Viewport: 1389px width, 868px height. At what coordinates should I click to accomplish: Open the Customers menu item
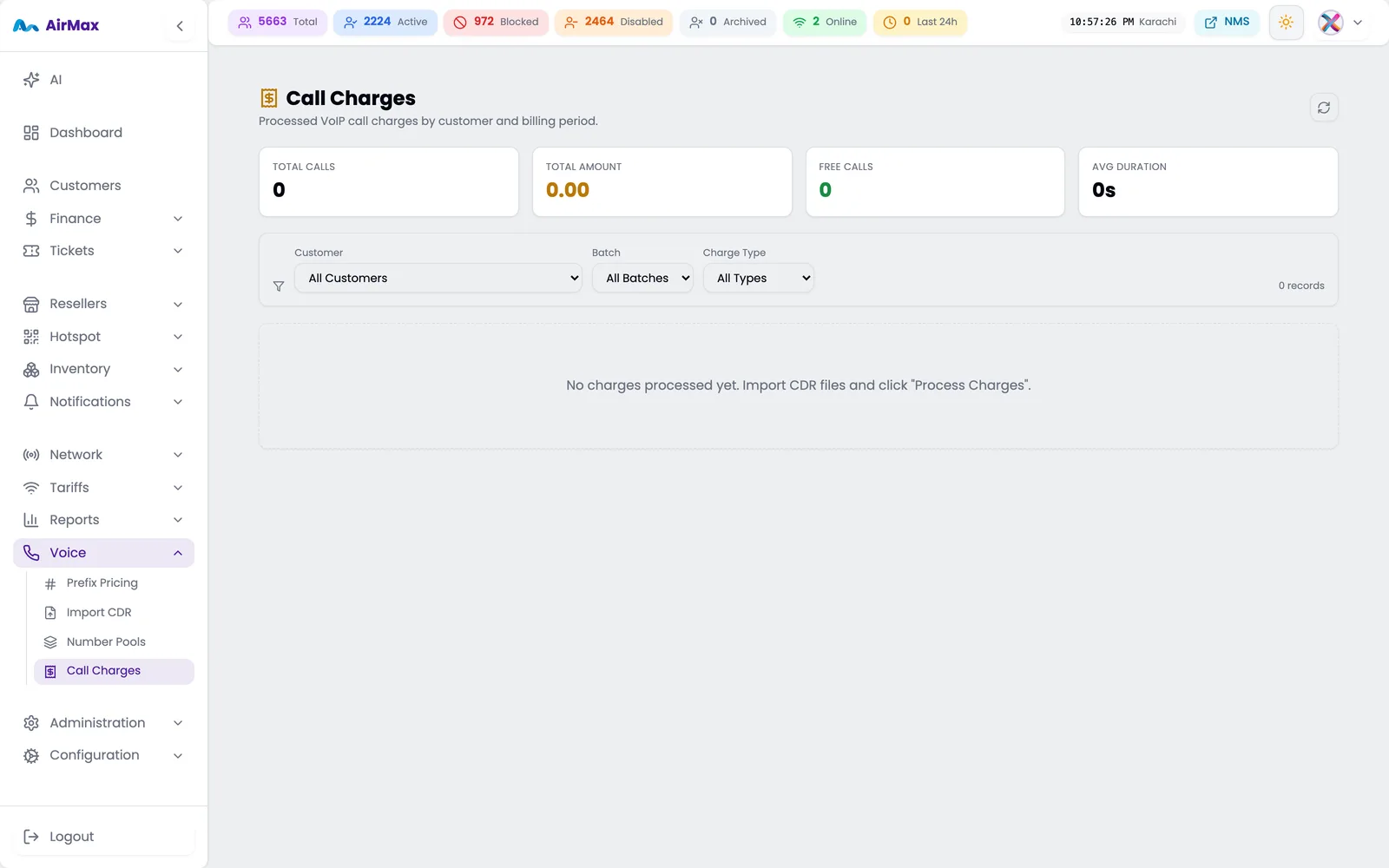[103, 186]
